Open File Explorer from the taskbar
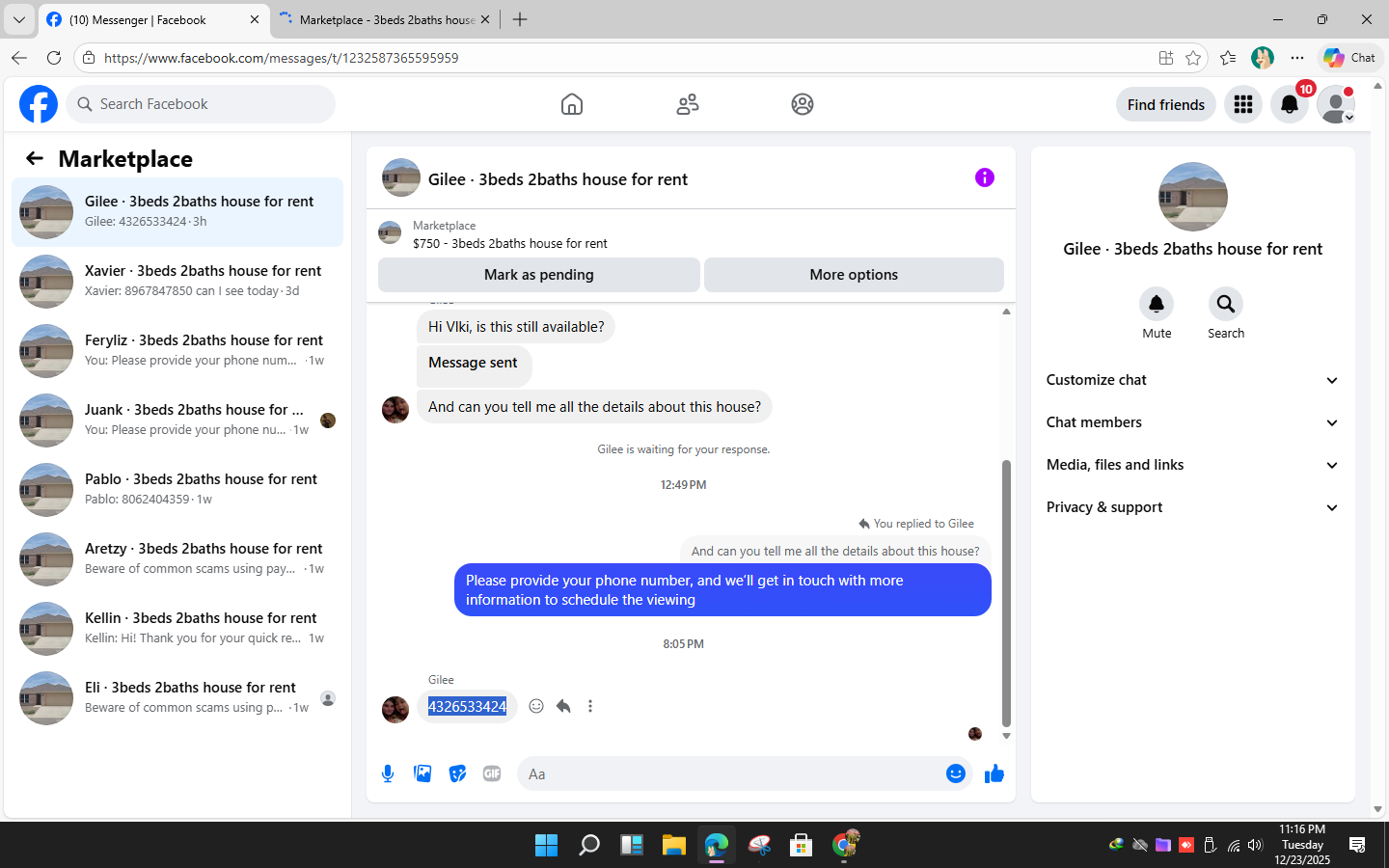The image size is (1389, 868). (673, 845)
